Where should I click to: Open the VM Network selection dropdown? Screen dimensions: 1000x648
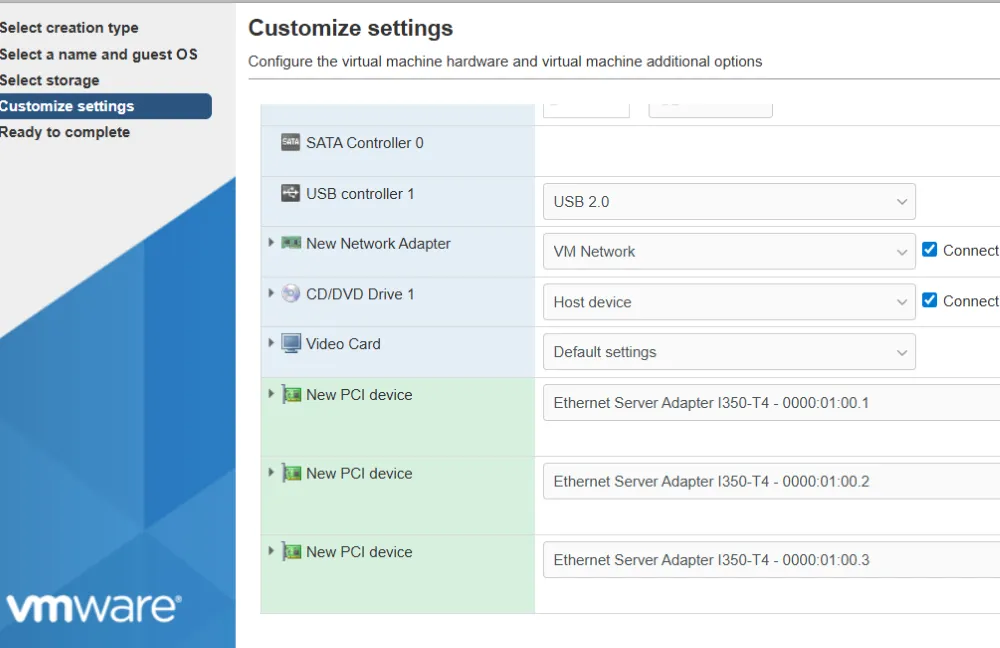pos(729,252)
